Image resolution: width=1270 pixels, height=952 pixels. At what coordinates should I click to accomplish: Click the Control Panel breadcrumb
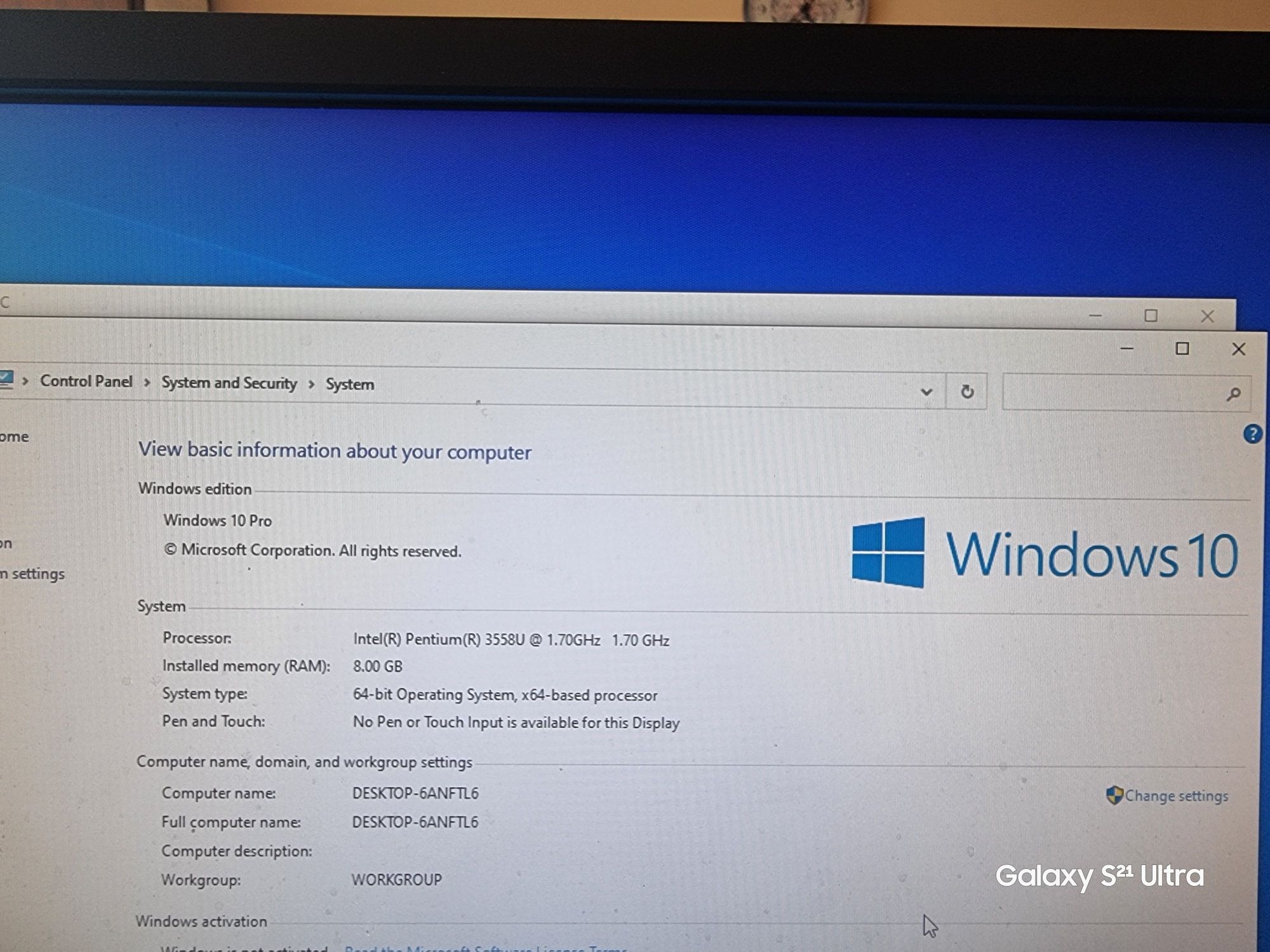tap(86, 381)
